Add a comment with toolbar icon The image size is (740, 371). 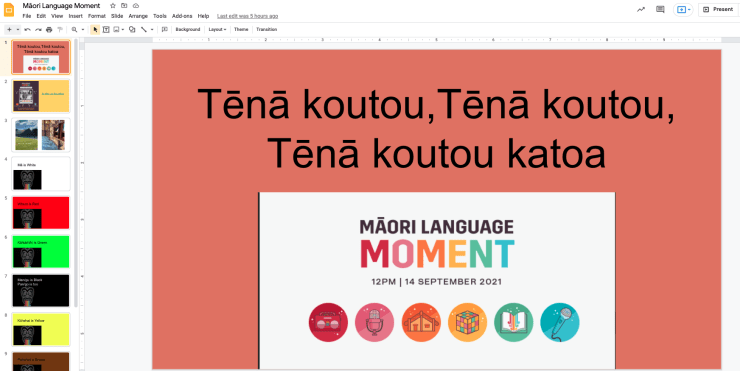(x=165, y=29)
